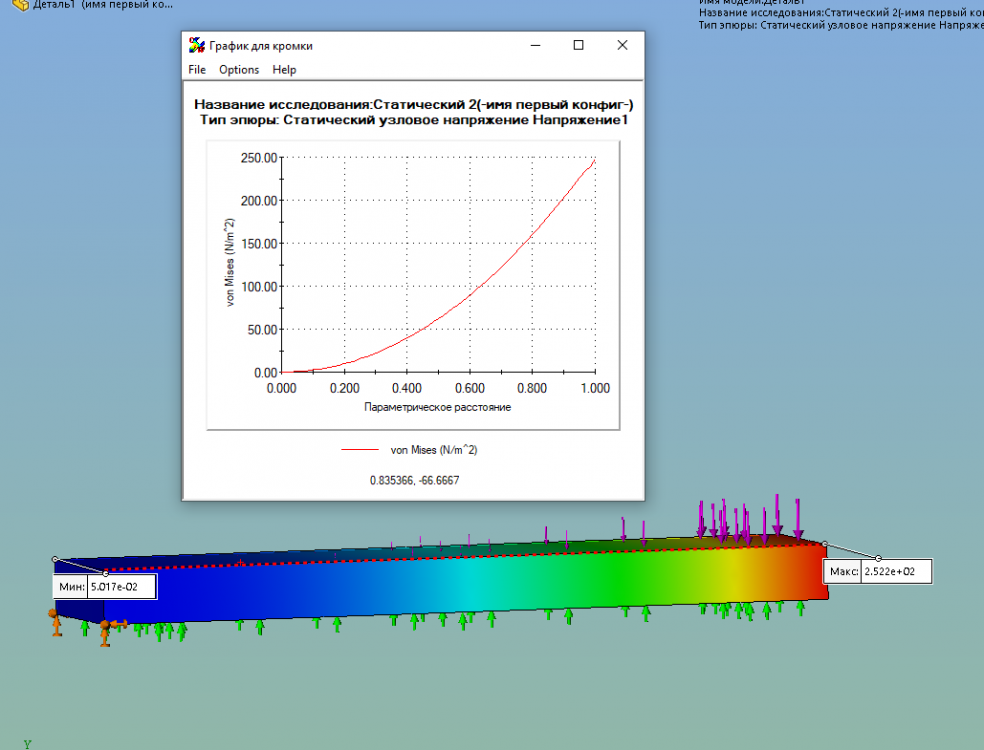This screenshot has width=984, height=750.
Task: Select the Деталь1 (имя первый ко... tree item
Action: pyautogui.click(x=103, y=4)
